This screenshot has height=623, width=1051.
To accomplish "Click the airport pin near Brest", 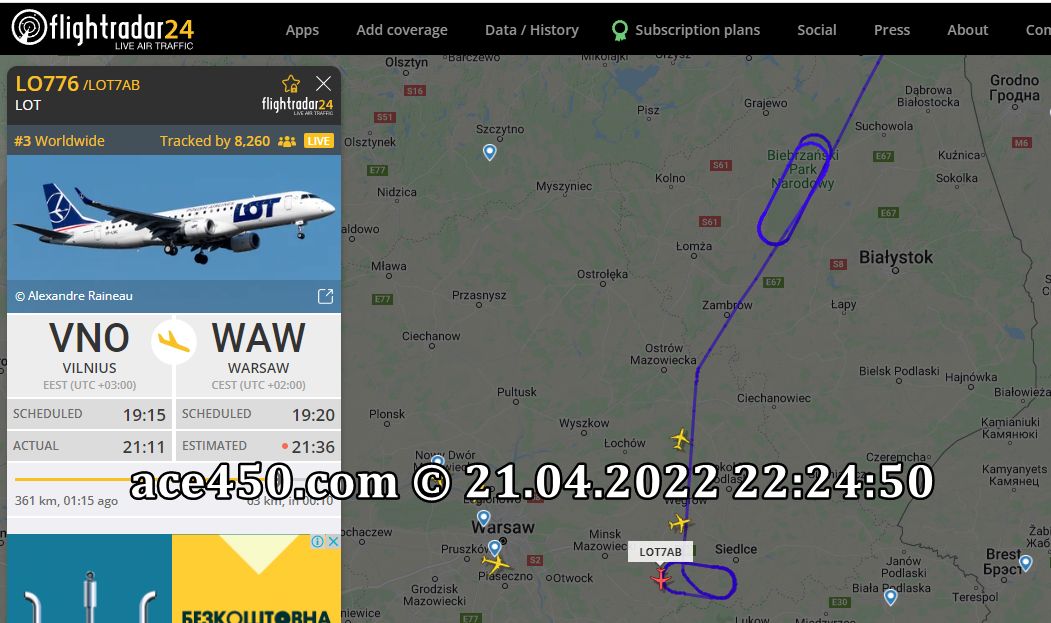I will click(x=1026, y=563).
